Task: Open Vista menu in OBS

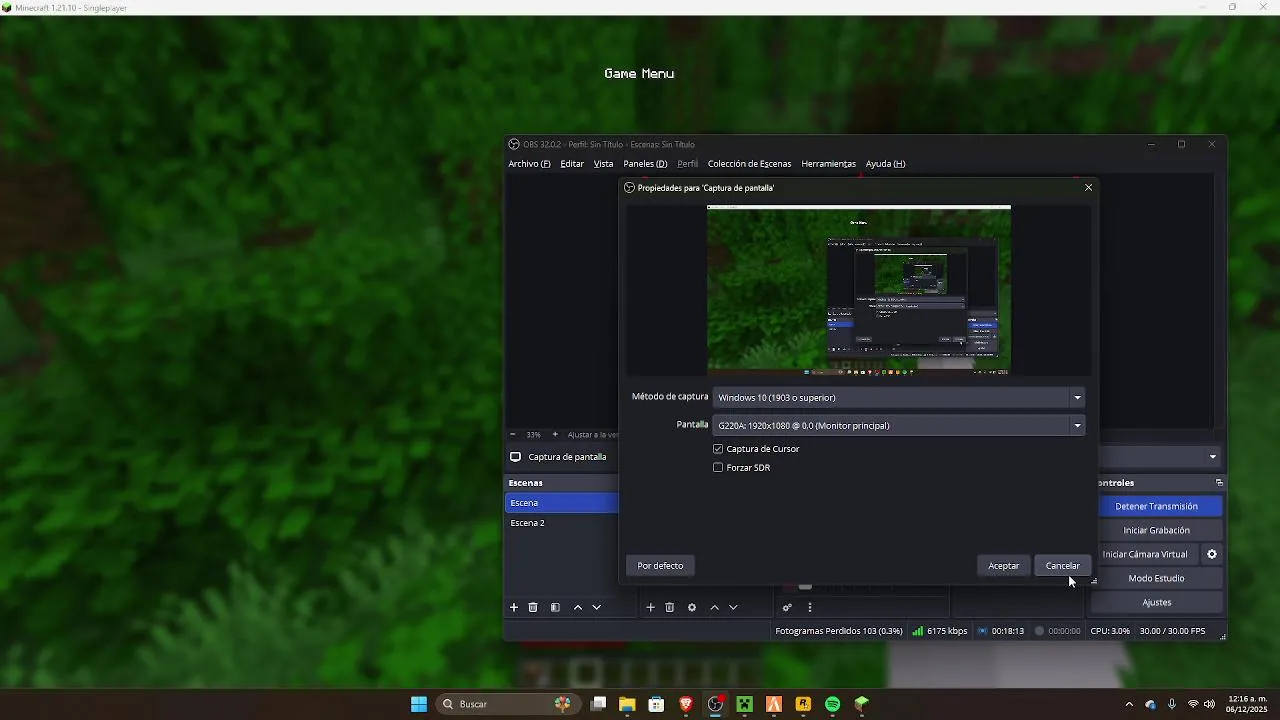Action: click(603, 164)
